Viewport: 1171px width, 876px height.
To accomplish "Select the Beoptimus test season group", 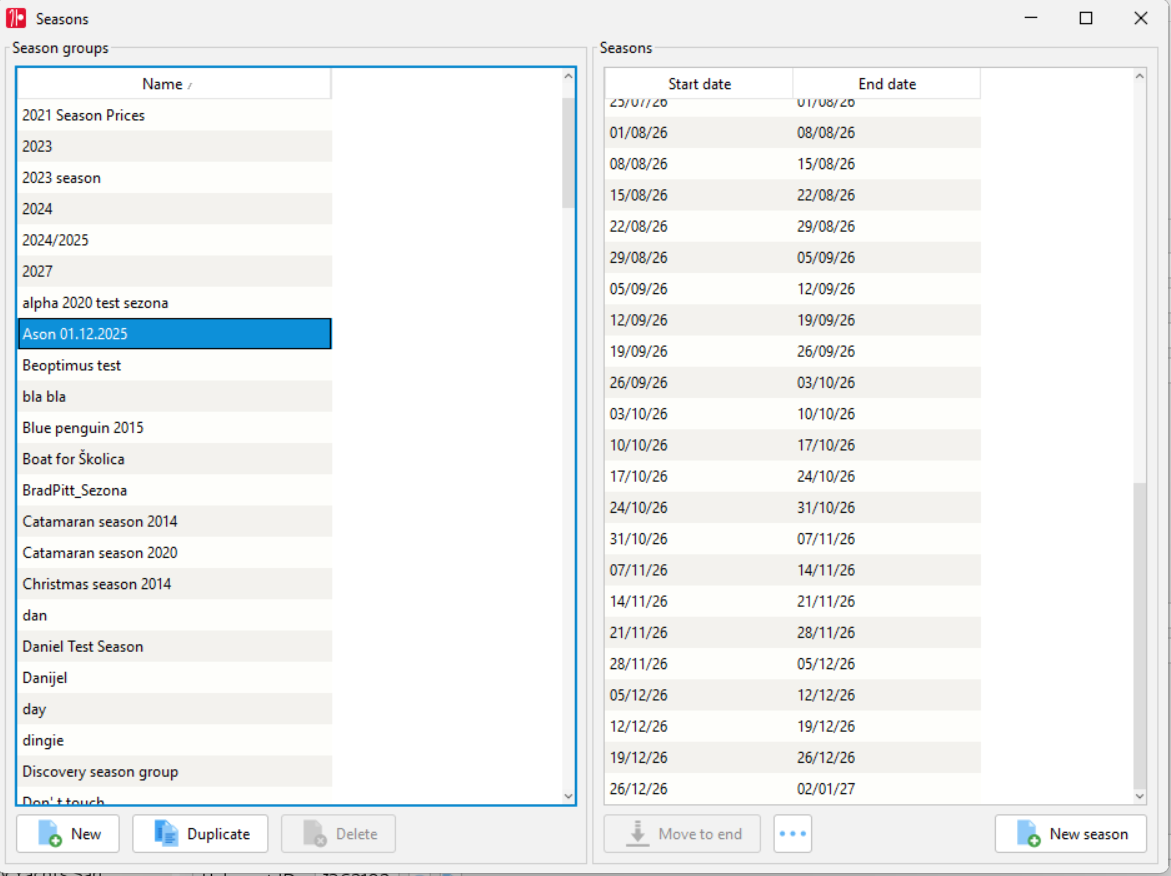I will click(x=174, y=365).
